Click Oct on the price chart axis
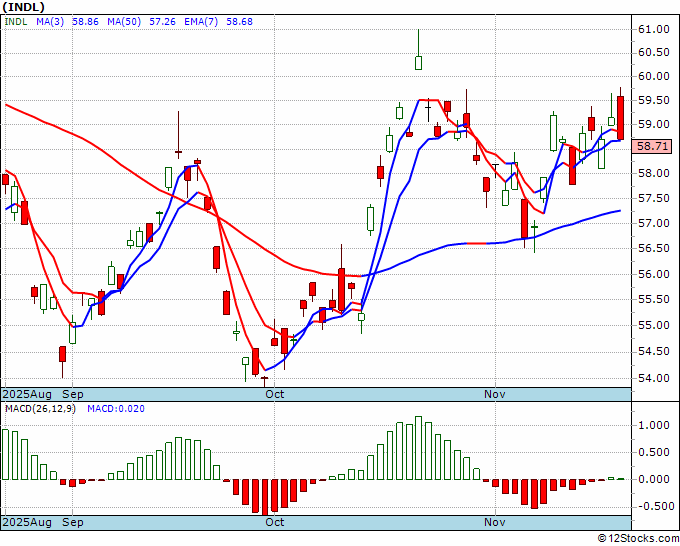Screen dimensions: 680x546 coord(275,394)
